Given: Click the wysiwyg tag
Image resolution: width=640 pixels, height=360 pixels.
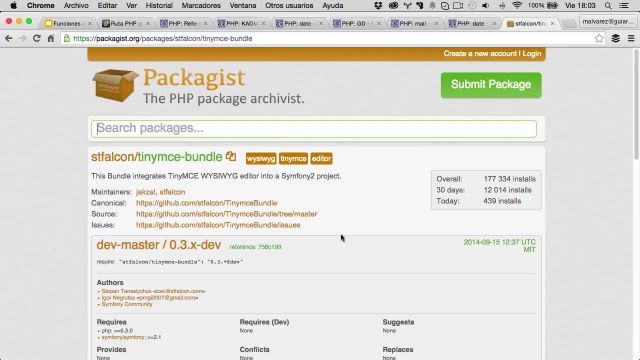Looking at the screenshot, I should [261, 158].
